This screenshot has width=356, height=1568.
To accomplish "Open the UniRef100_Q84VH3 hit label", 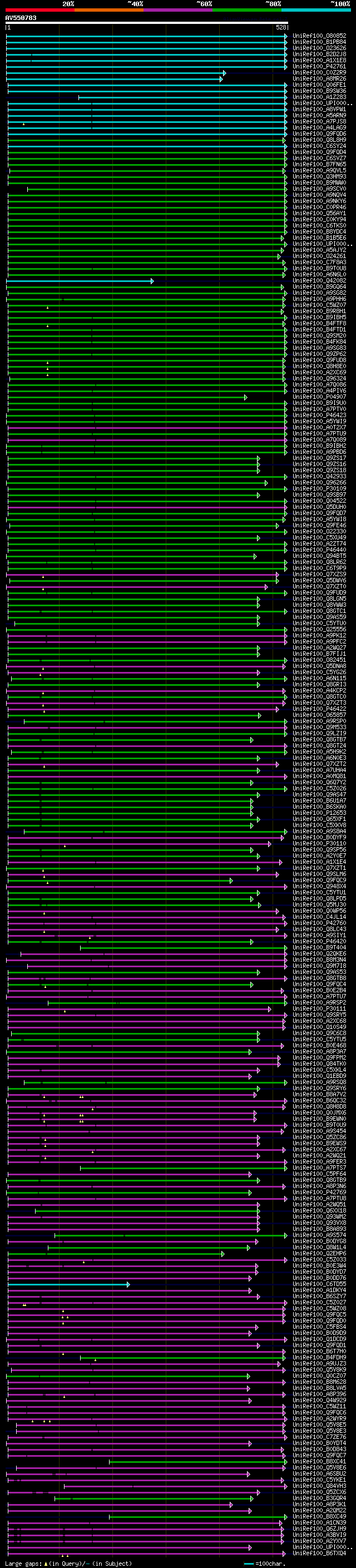I will pos(319,1486).
